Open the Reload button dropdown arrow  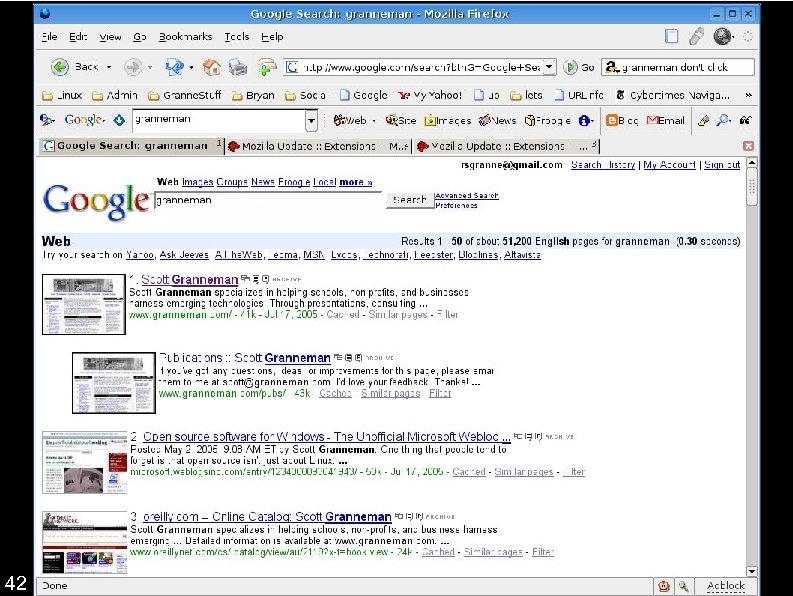[x=191, y=67]
